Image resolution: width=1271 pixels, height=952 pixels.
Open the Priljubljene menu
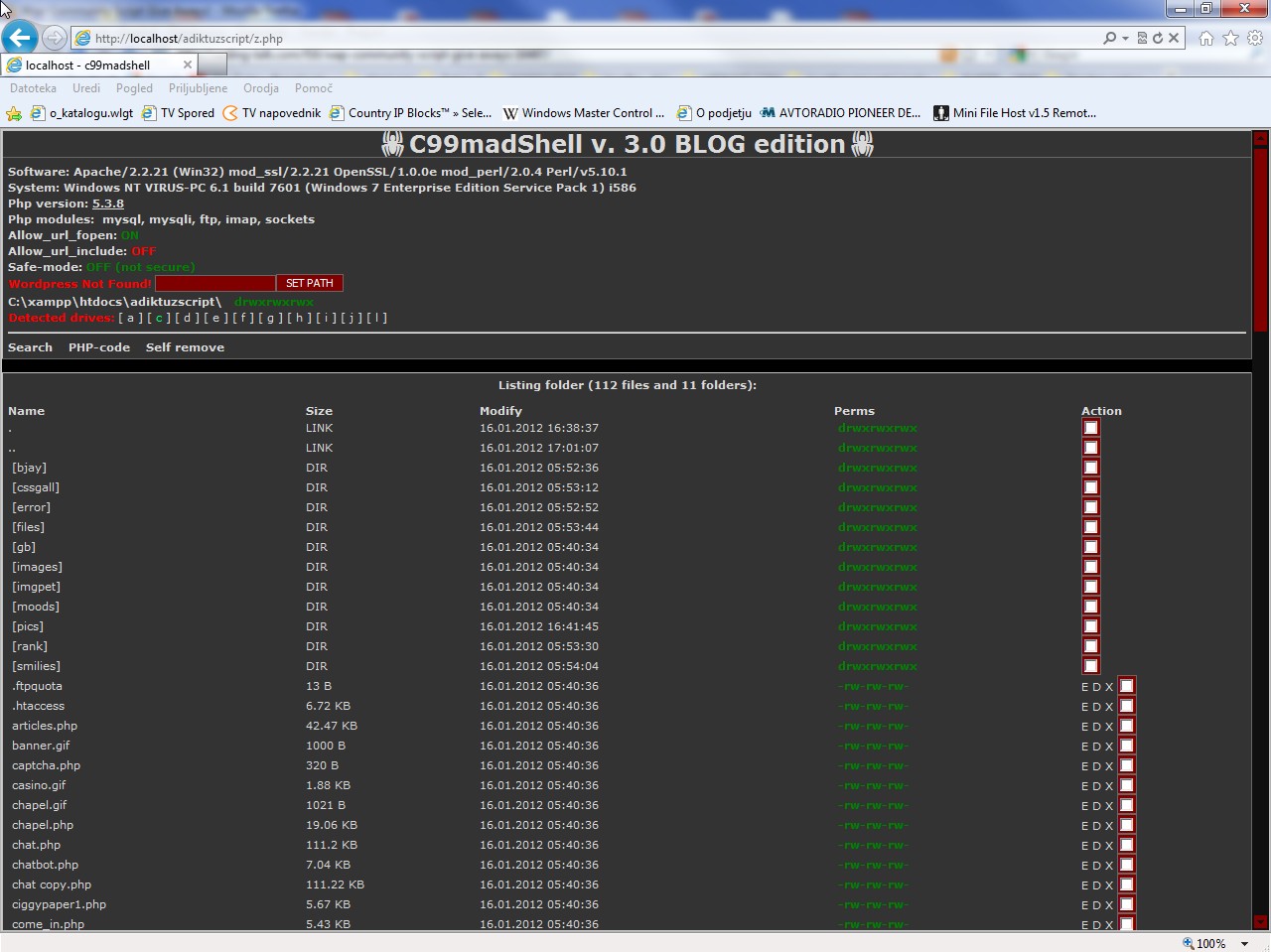tap(198, 88)
